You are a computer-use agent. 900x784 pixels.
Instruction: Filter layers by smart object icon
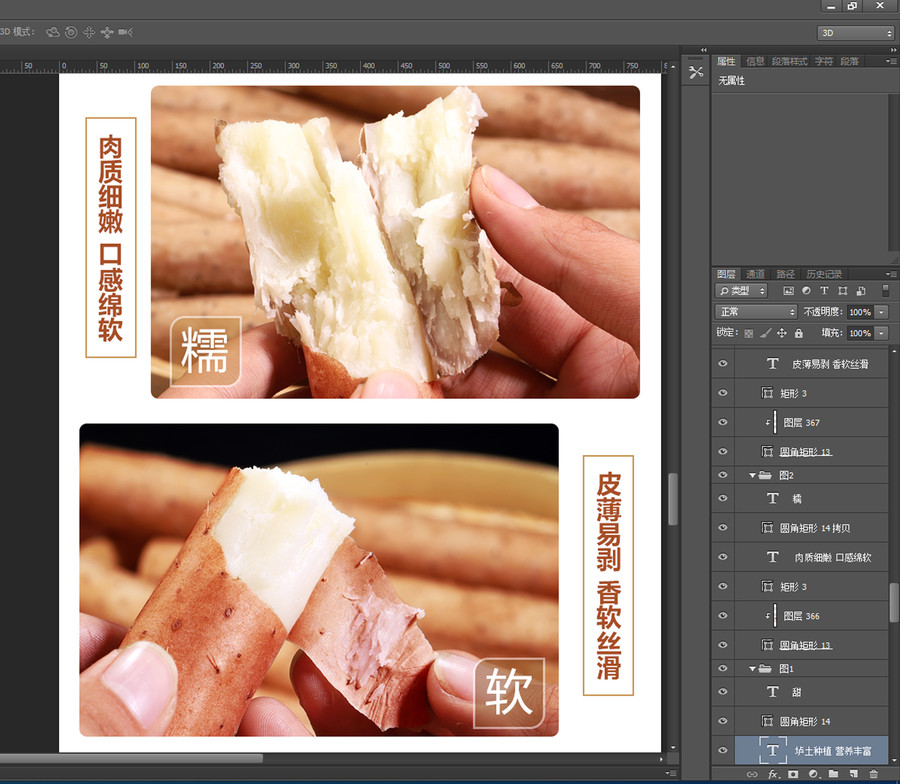click(x=860, y=291)
